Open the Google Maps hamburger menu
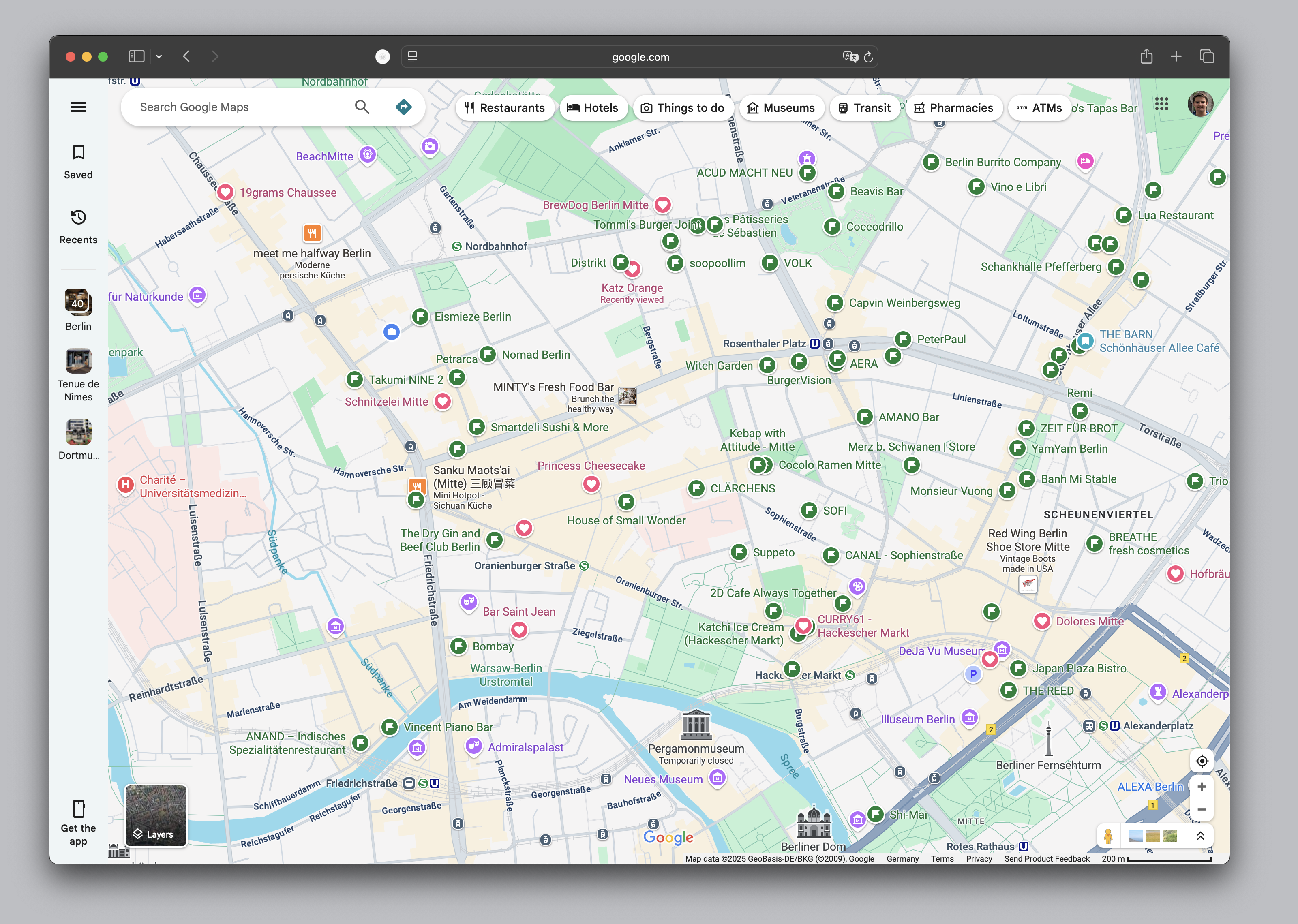 79,107
